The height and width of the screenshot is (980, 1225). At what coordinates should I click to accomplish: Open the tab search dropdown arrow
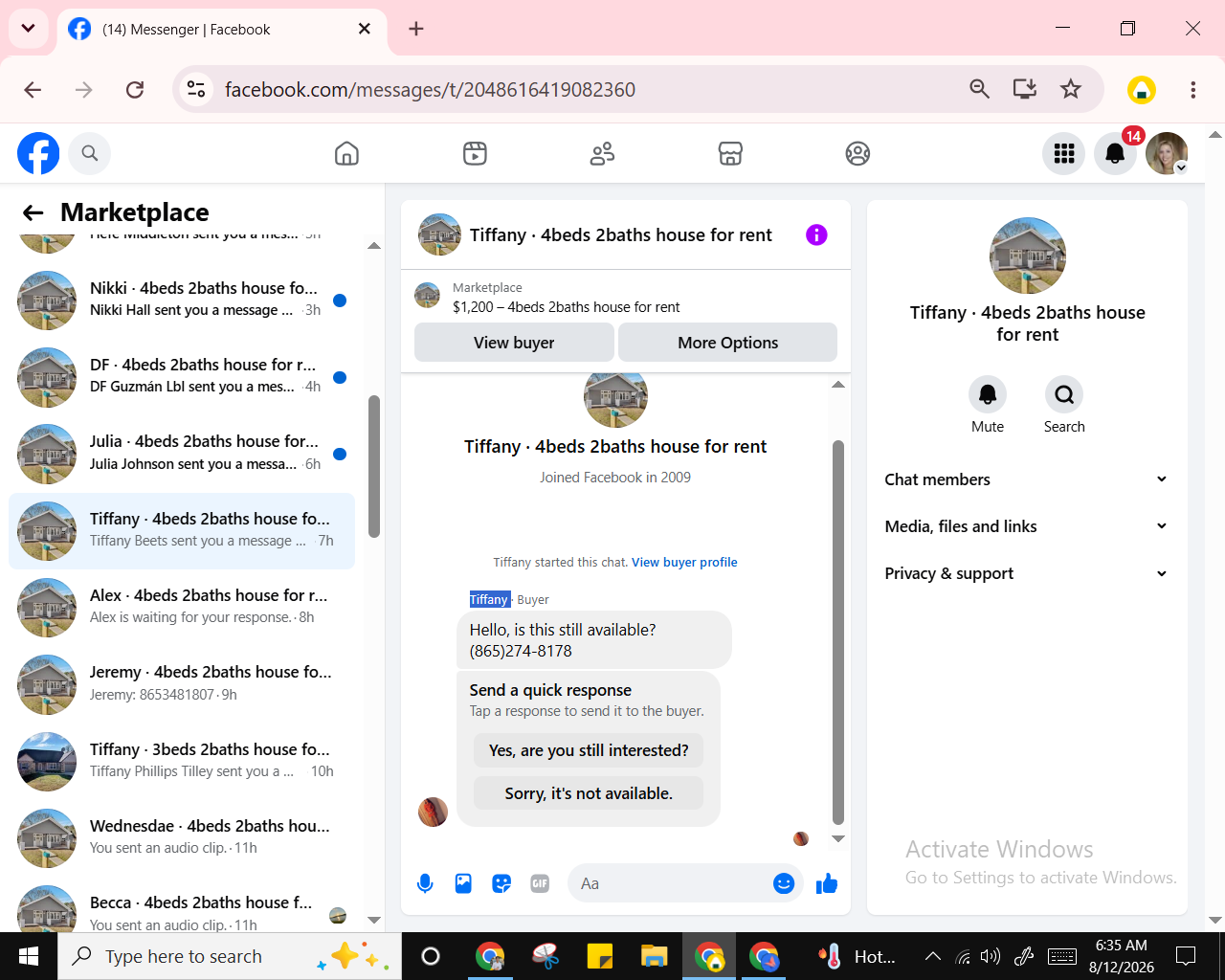coord(29,29)
